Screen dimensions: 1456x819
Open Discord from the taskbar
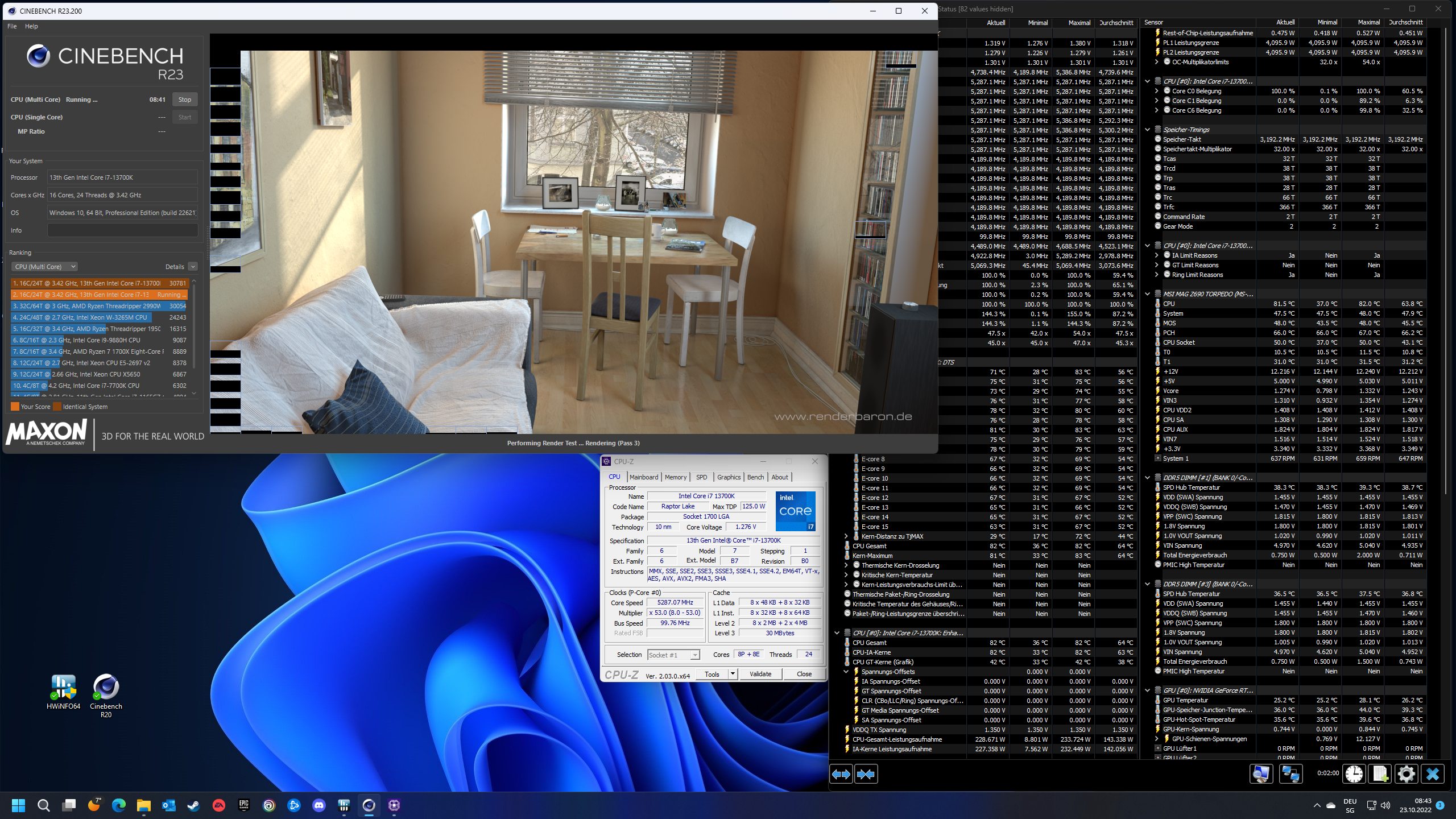point(319,805)
